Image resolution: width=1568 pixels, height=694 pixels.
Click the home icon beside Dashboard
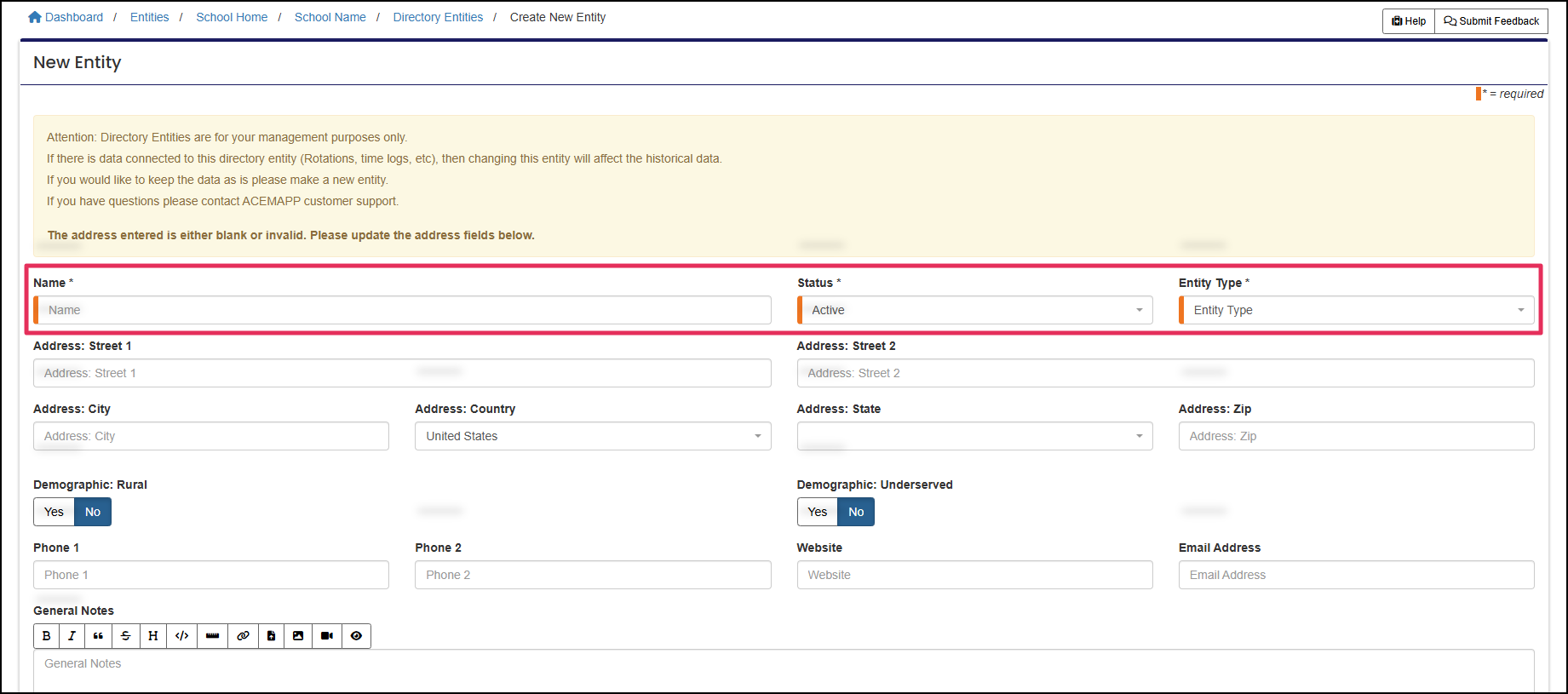[35, 17]
